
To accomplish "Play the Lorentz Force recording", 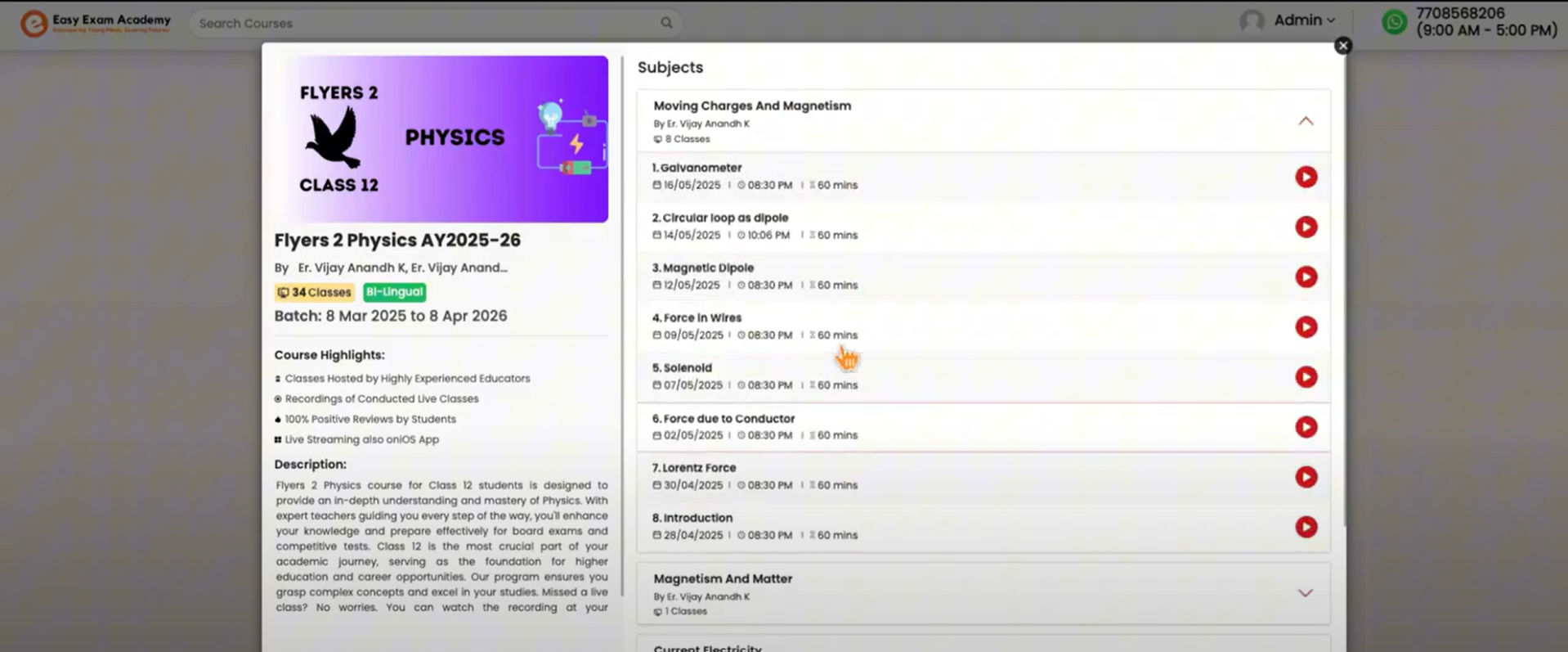I will tap(1306, 477).
